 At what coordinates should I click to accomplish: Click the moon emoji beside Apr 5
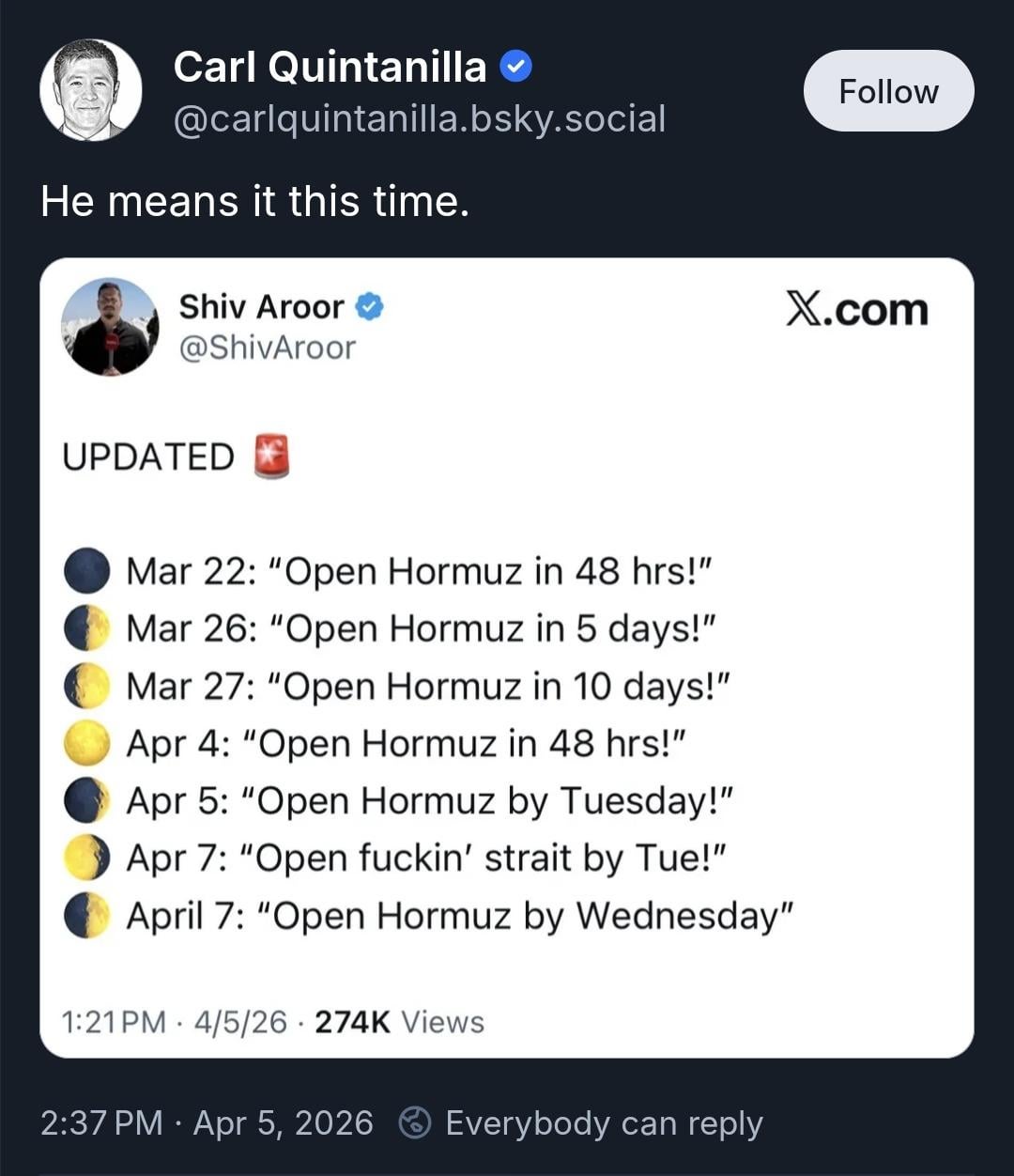point(87,801)
